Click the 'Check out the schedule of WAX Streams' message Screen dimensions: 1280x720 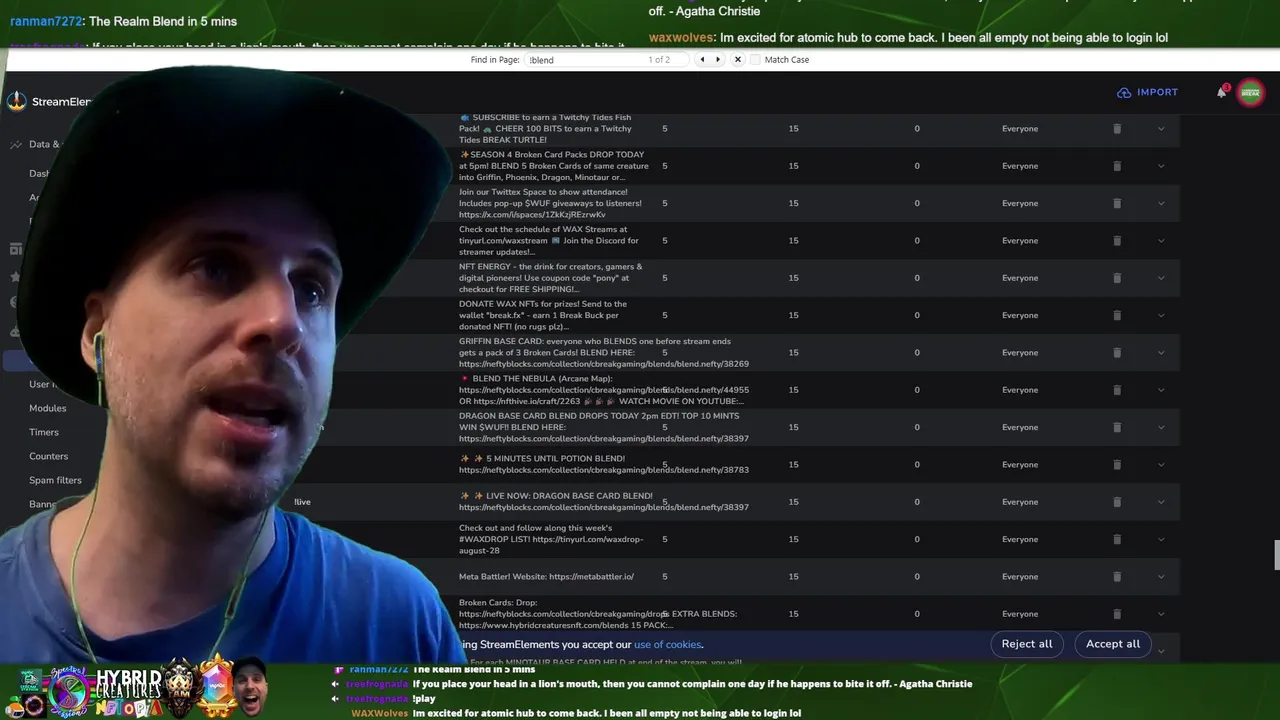[x=549, y=241]
